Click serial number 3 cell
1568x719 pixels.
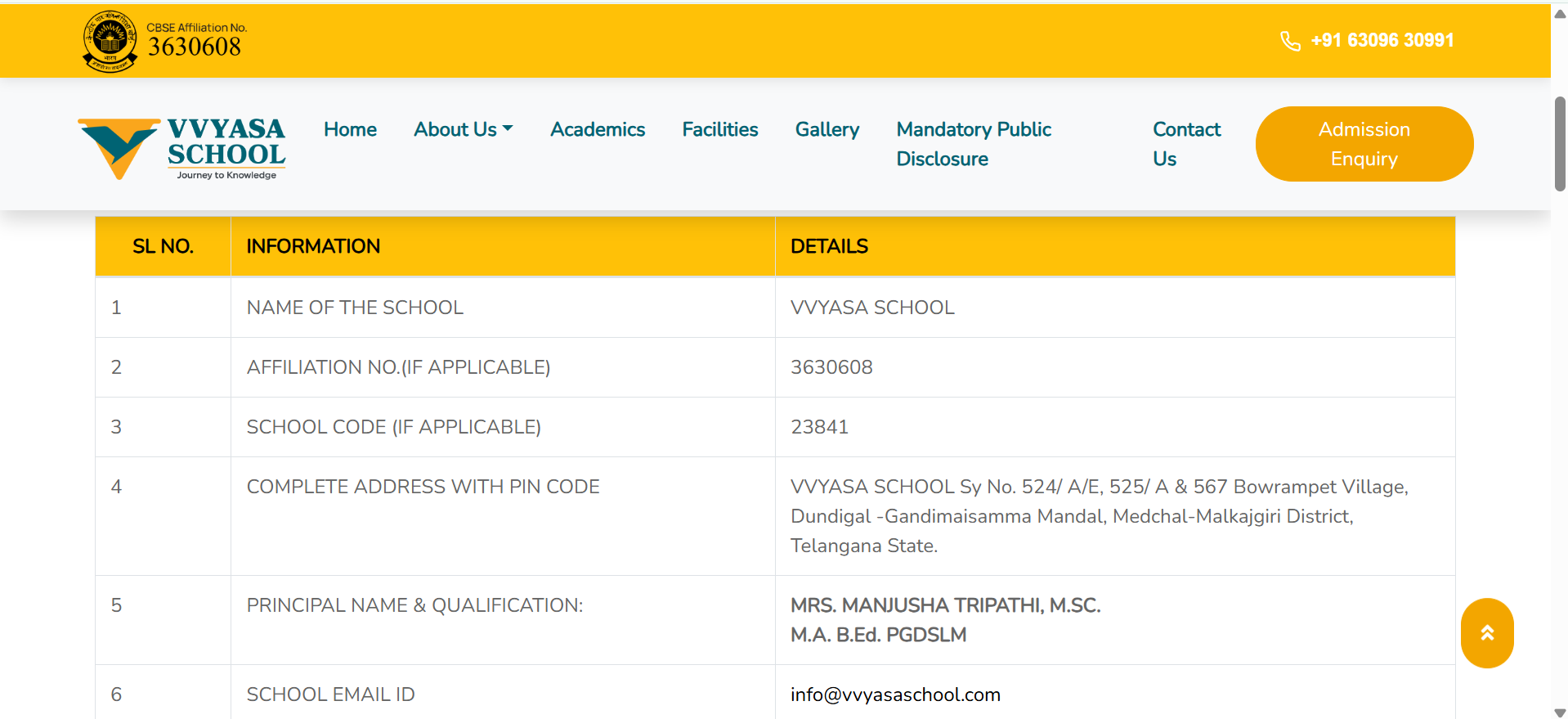point(164,427)
